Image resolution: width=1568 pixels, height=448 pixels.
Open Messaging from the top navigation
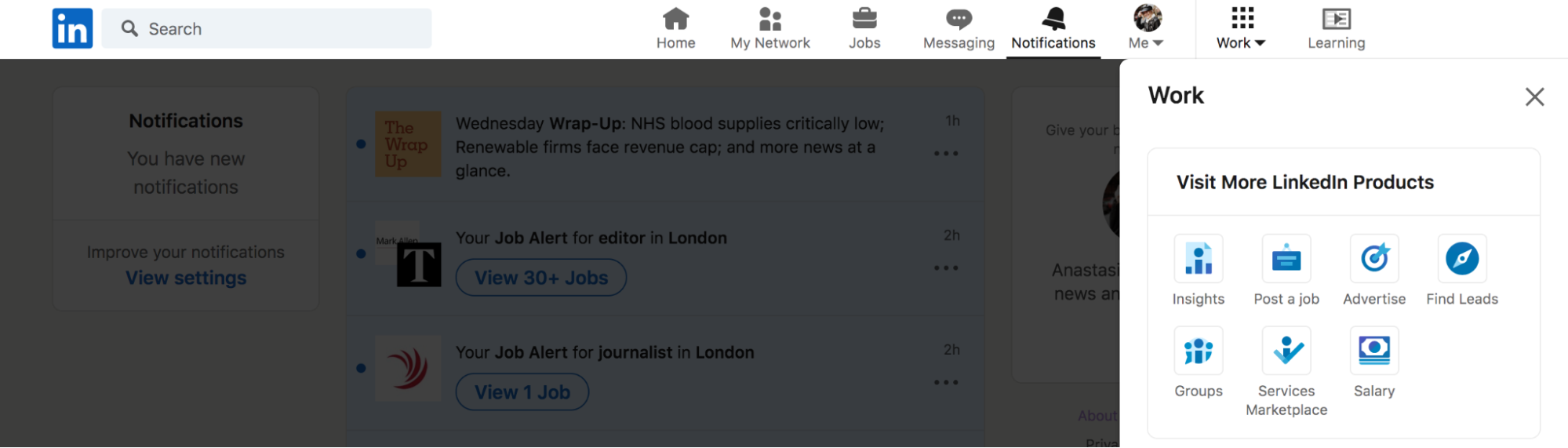click(x=959, y=29)
